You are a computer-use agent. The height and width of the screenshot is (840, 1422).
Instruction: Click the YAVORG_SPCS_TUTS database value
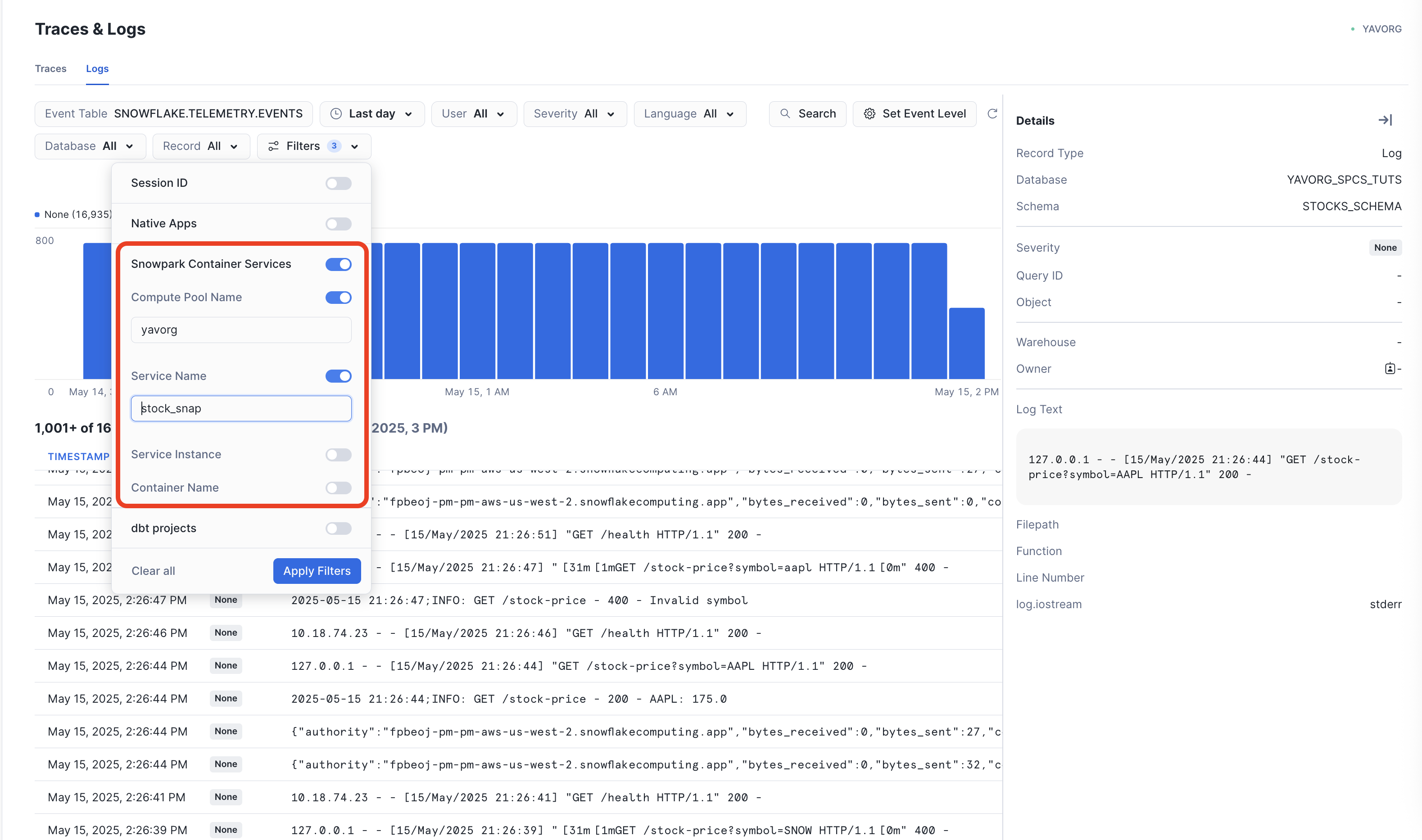pyautogui.click(x=1344, y=180)
